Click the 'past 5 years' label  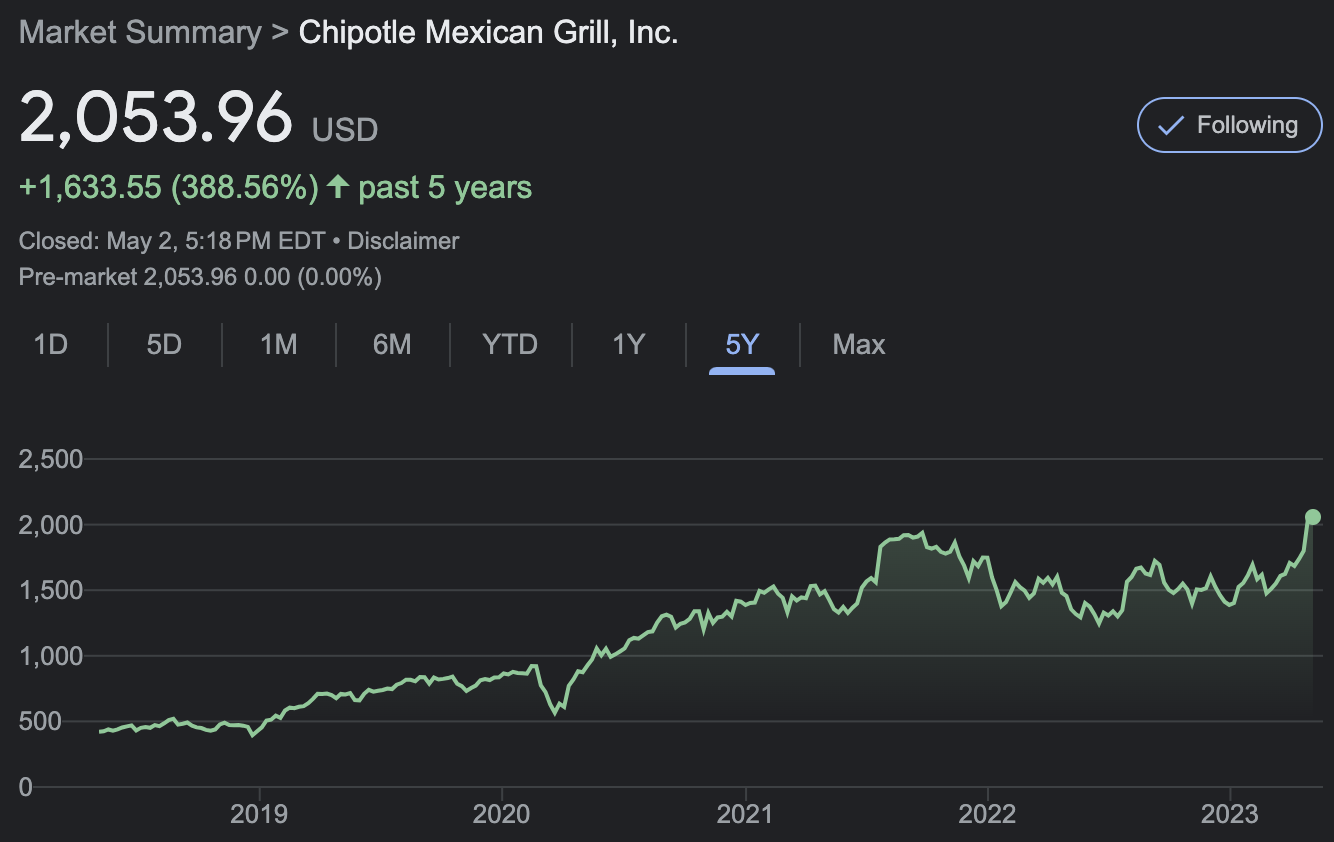pos(445,187)
